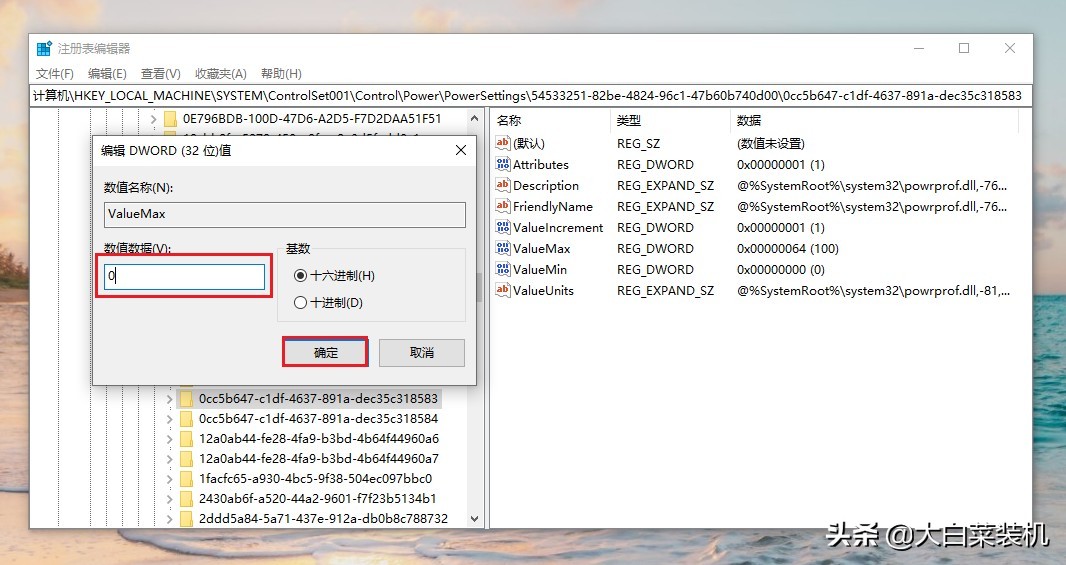
Task: Select the Description string value icon
Action: pyautogui.click(x=502, y=185)
